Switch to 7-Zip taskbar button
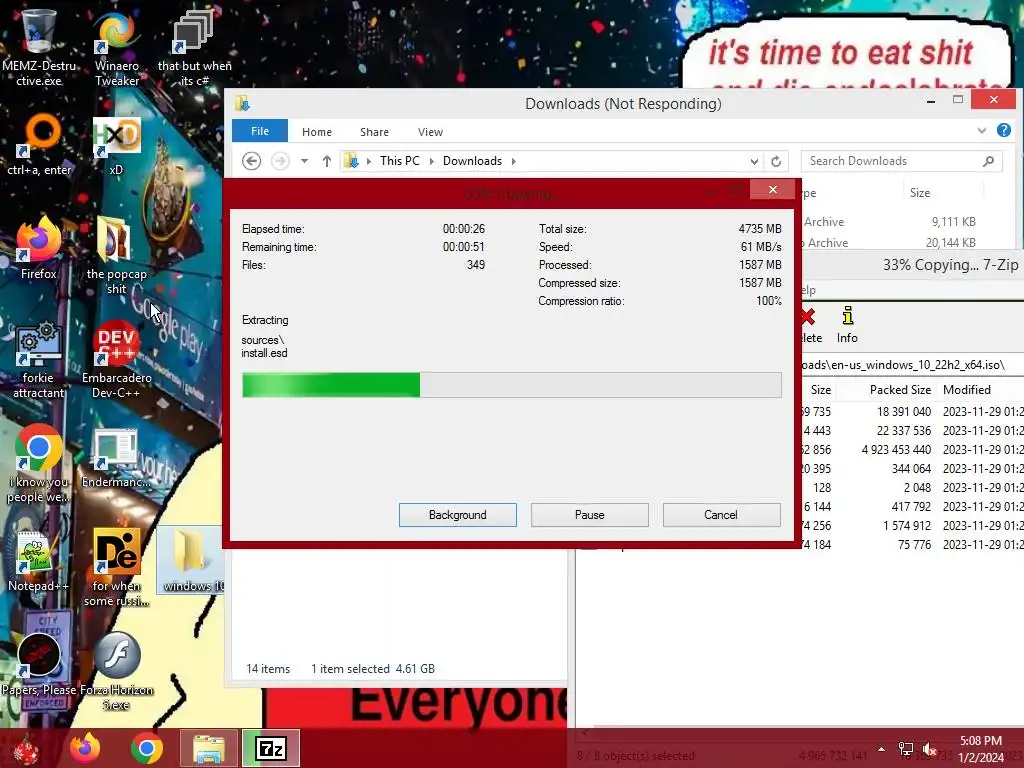 (271, 748)
